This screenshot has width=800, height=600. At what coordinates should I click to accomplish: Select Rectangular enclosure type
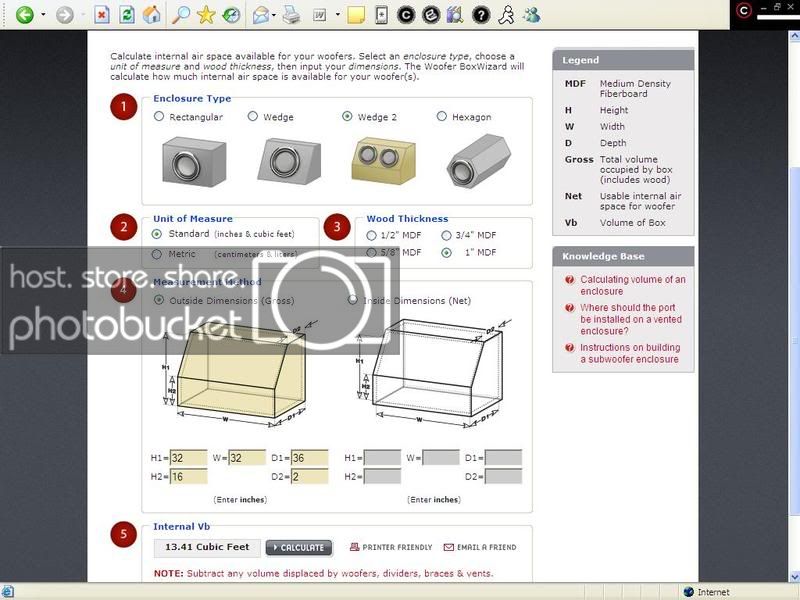(x=159, y=116)
